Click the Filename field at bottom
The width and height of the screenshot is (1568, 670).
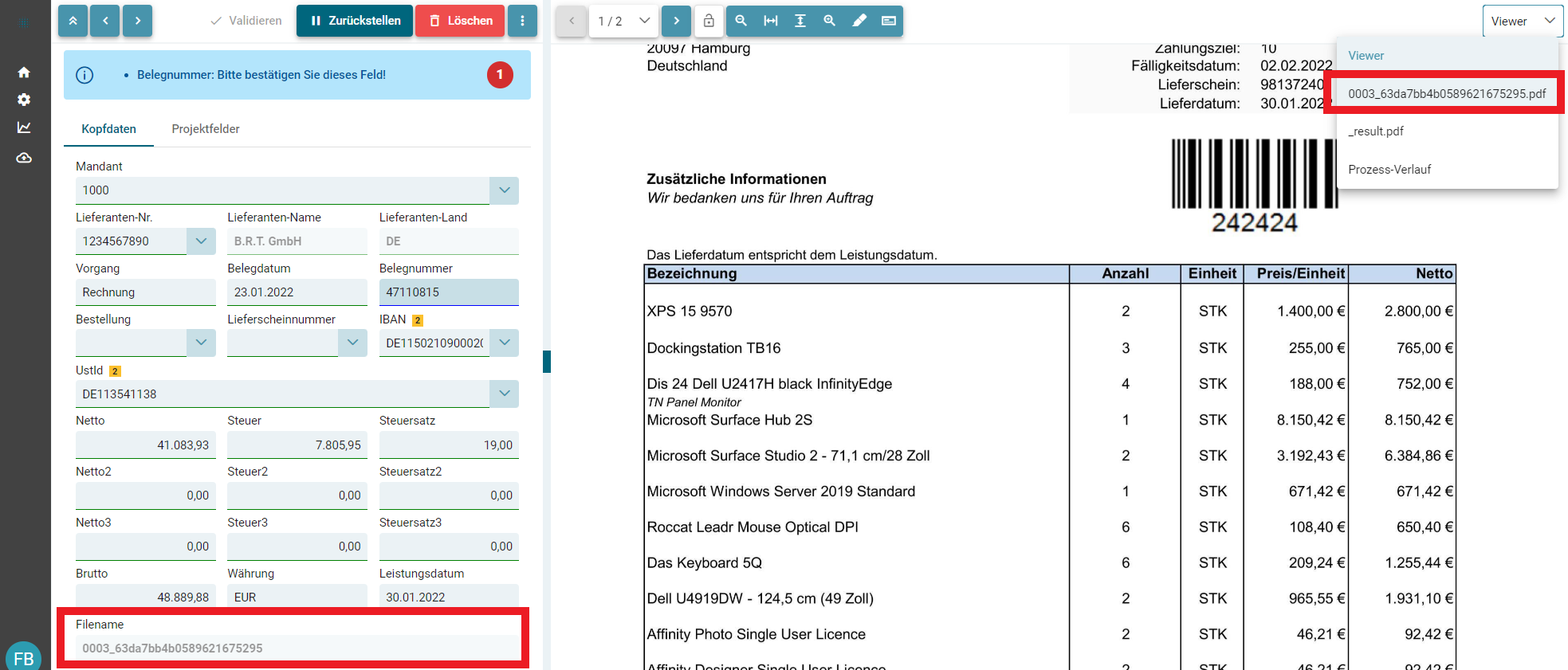(x=297, y=648)
